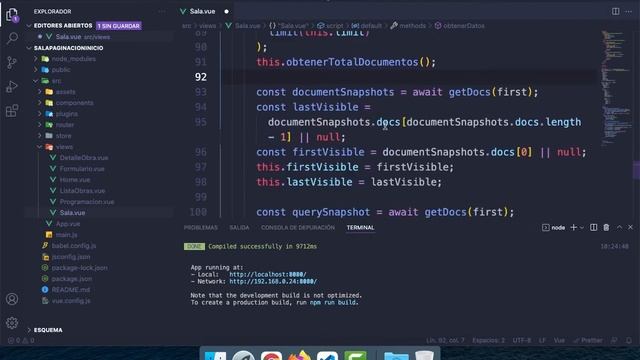Viewport: 640px width, 360px height.
Task: Split the editor to the right
Action: point(615,11)
